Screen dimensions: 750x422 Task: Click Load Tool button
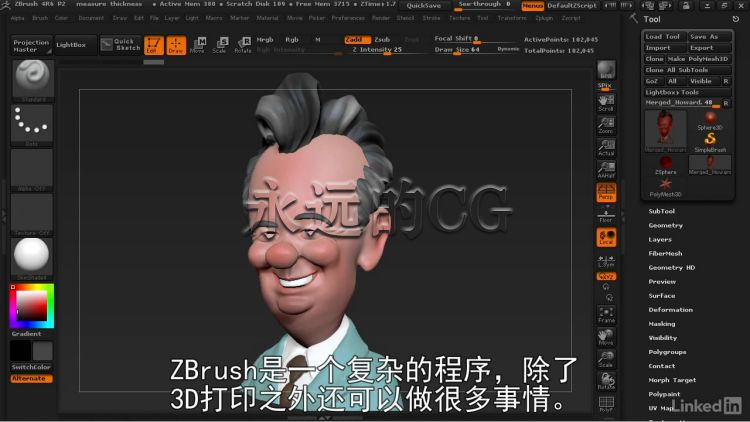pyautogui.click(x=665, y=37)
